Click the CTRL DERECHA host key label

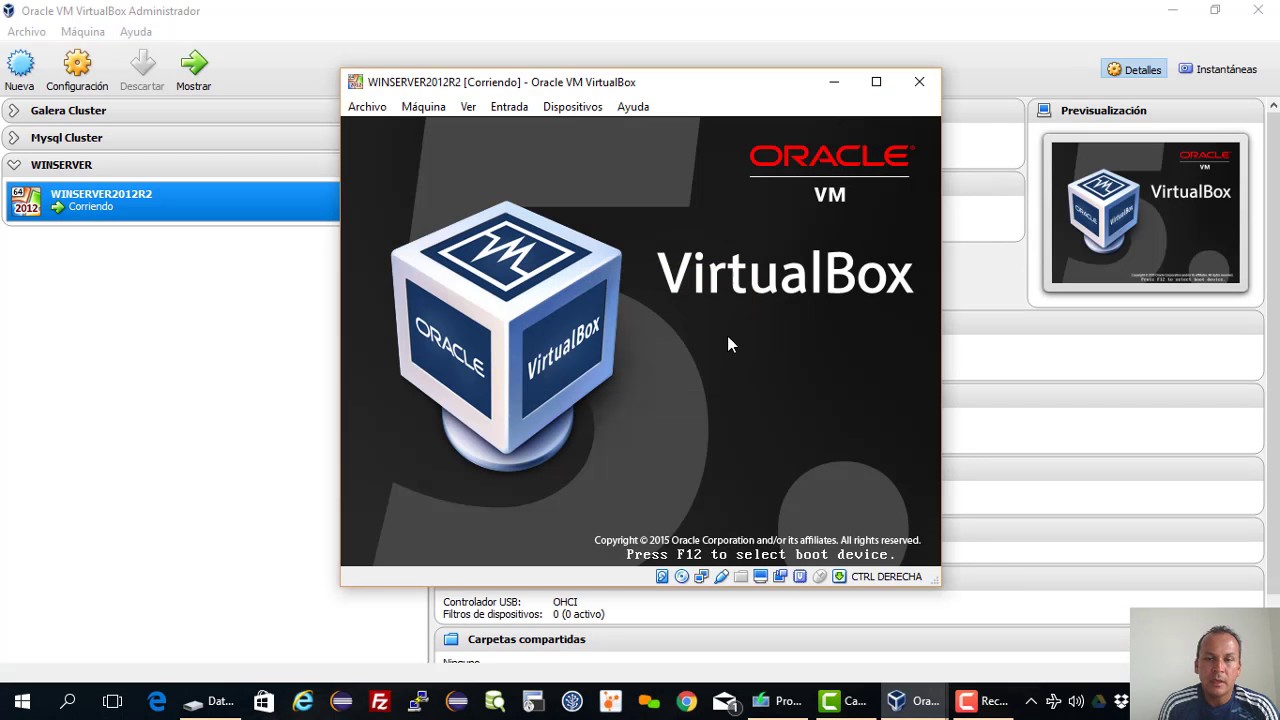[886, 577]
